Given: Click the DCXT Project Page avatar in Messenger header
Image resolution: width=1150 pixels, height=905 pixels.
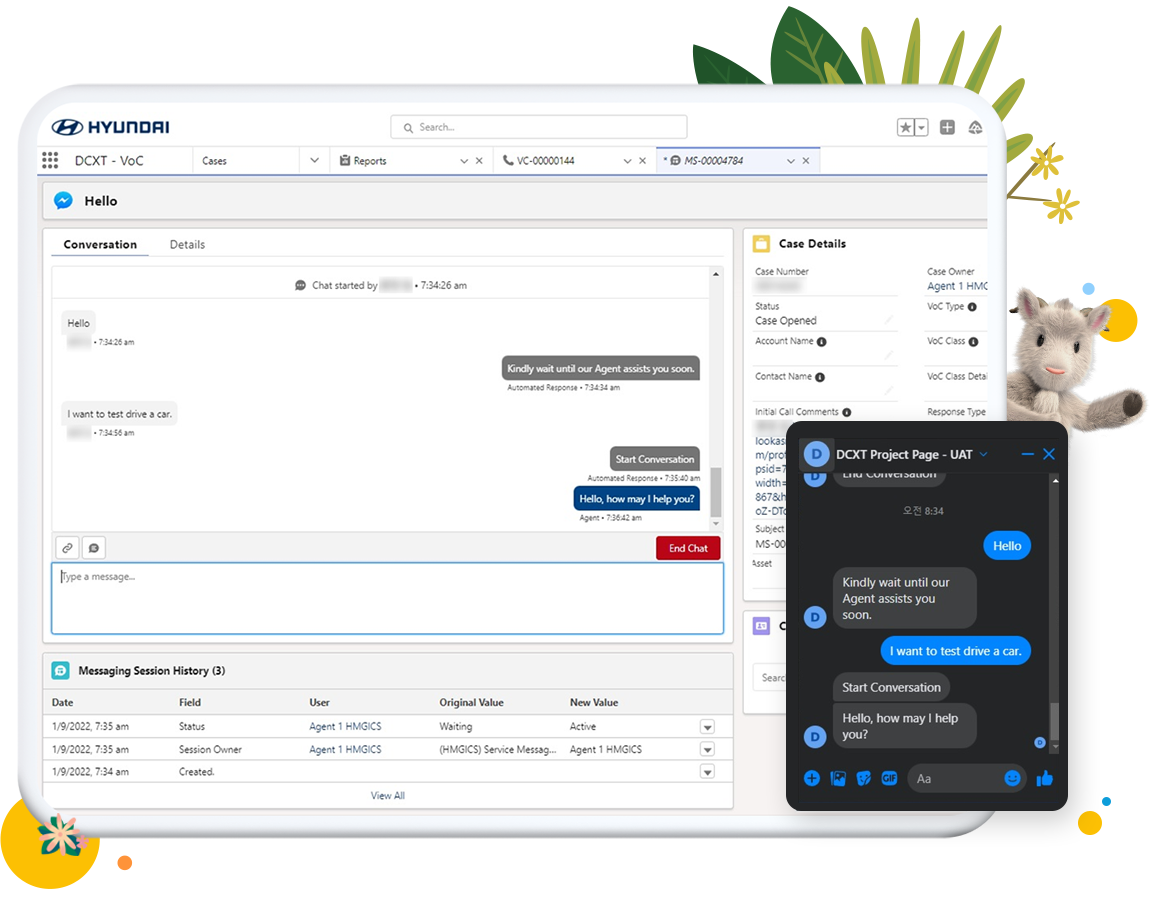Looking at the screenshot, I should [816, 454].
